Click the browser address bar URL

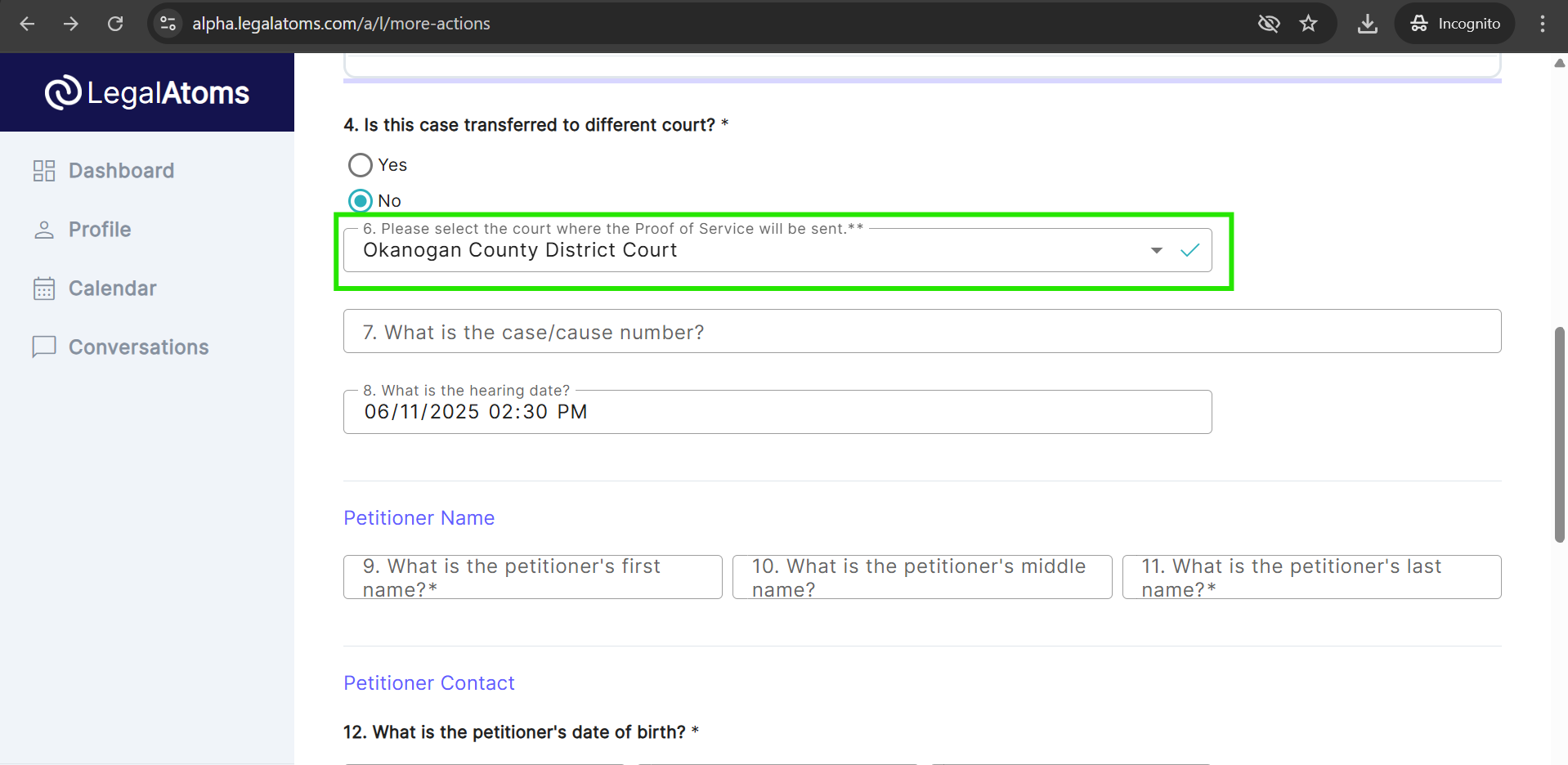point(341,24)
